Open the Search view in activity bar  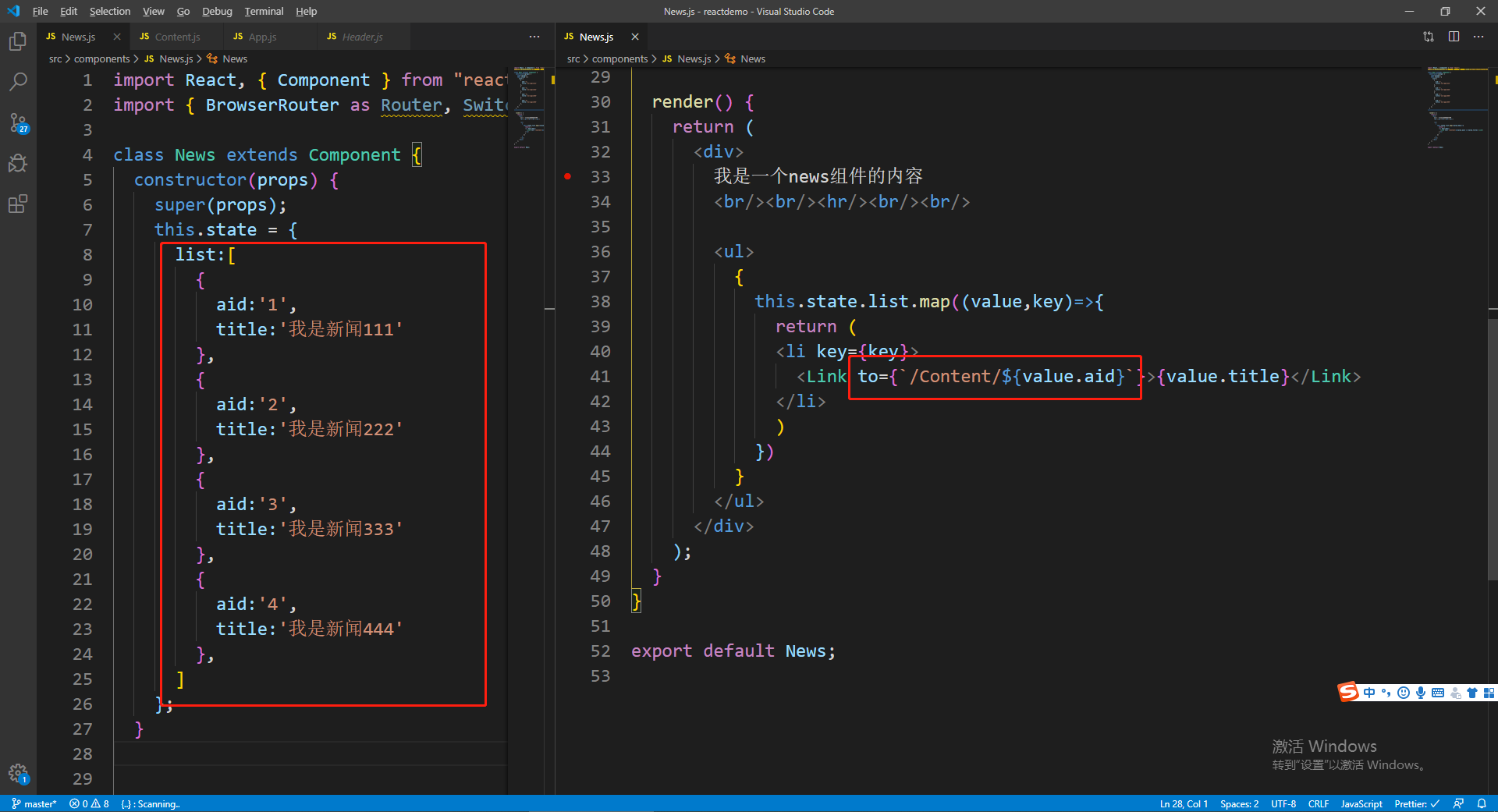pos(18,82)
